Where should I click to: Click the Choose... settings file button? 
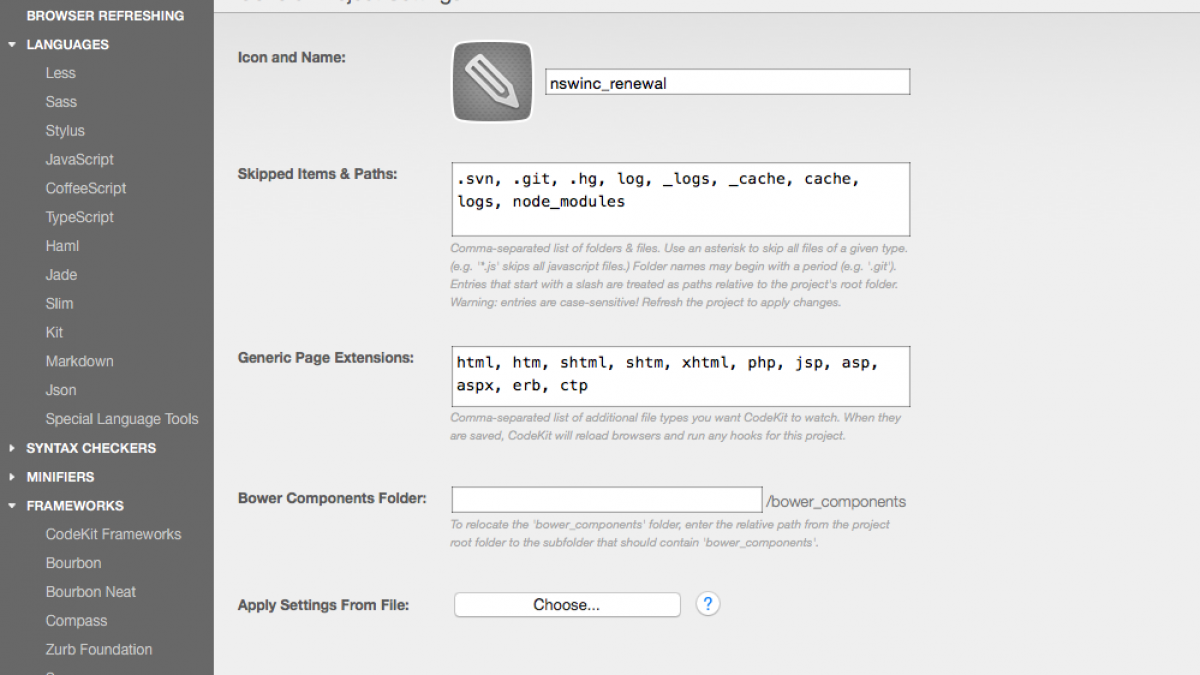(567, 605)
